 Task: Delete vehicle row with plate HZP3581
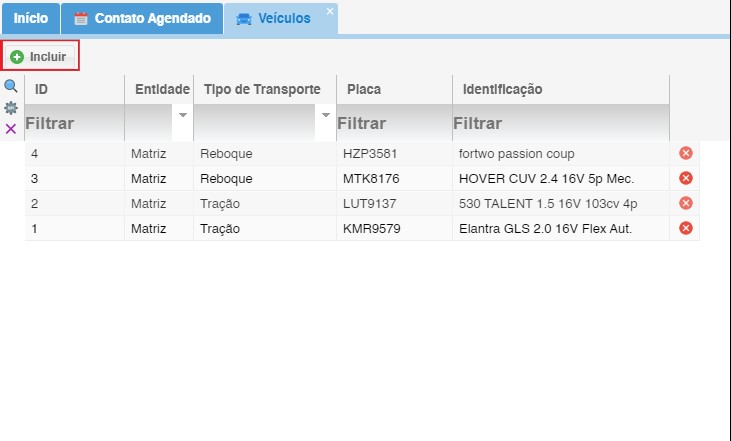point(686,153)
